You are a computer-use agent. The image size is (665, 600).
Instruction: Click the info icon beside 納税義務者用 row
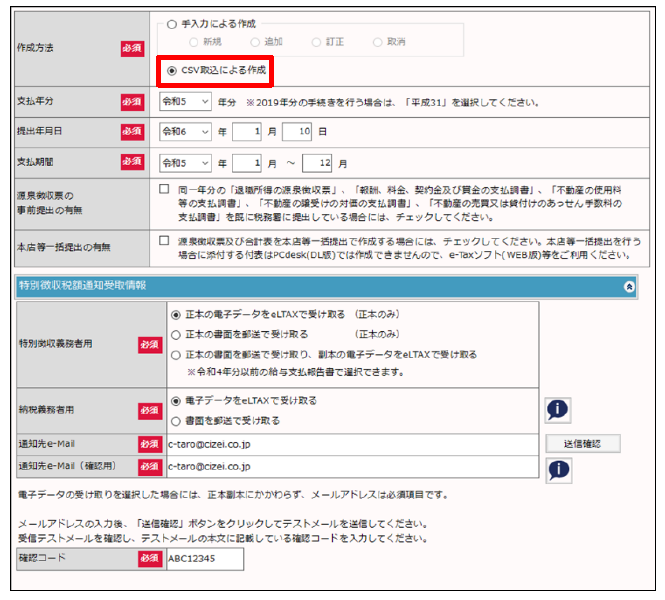(x=558, y=410)
